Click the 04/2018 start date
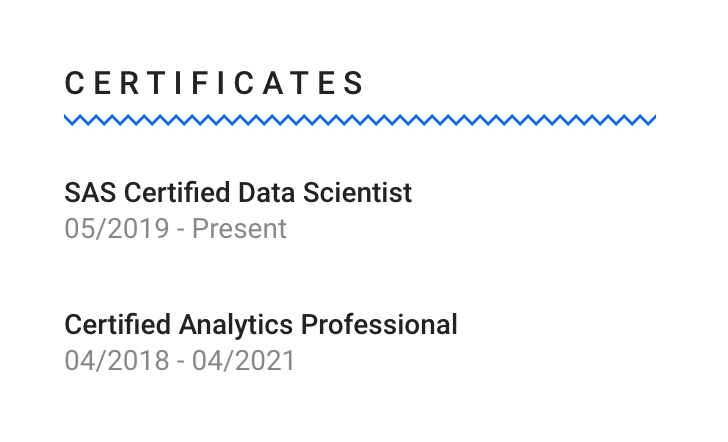The width and height of the screenshot is (728, 442). [x=117, y=361]
